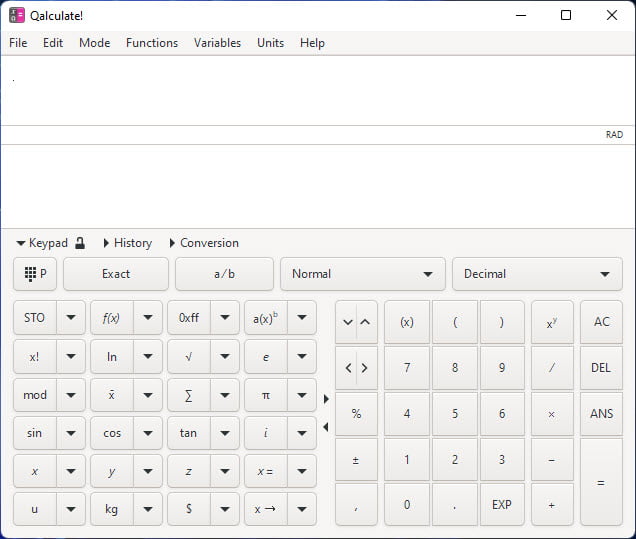Viewport: 636px width, 539px height.
Task: Toggle a/b fraction display
Action: tap(224, 274)
